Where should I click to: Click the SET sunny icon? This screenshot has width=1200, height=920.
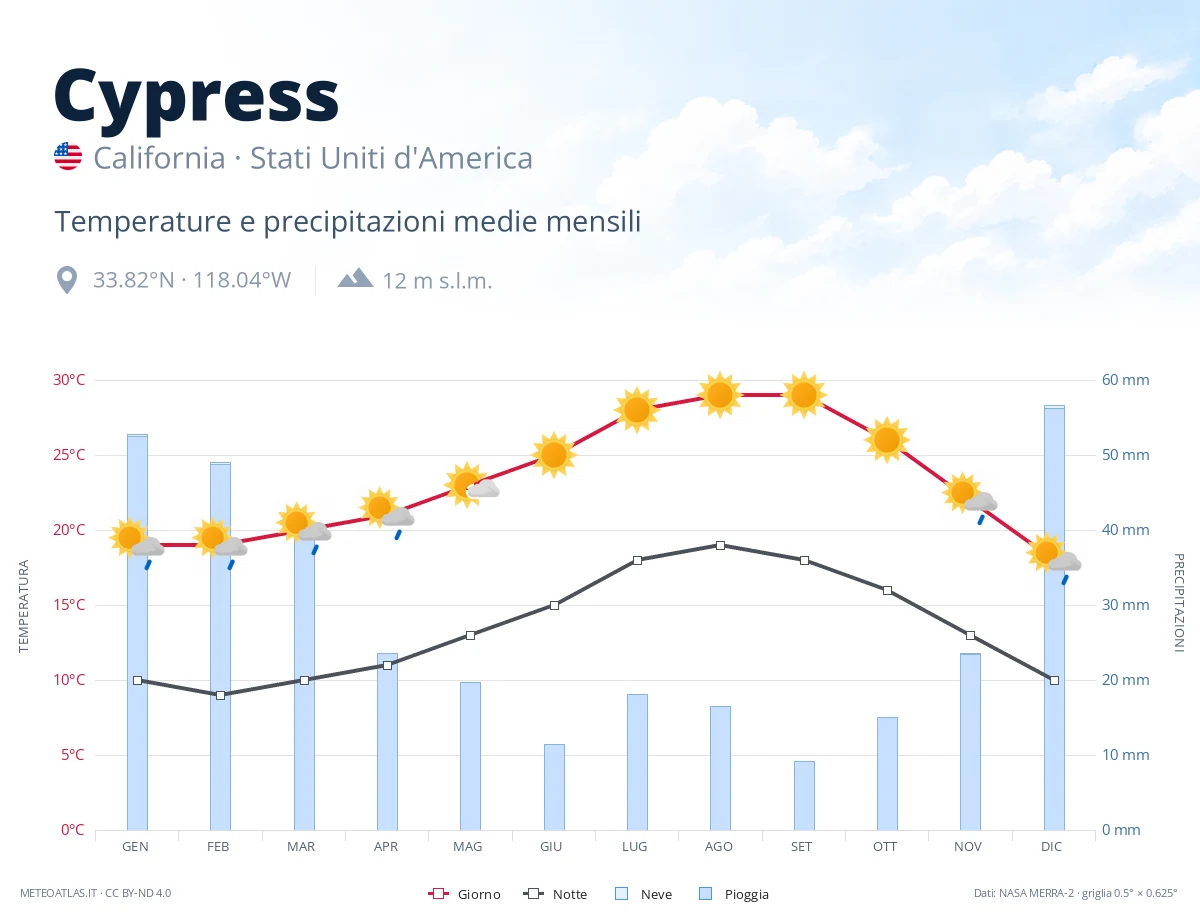click(x=804, y=395)
